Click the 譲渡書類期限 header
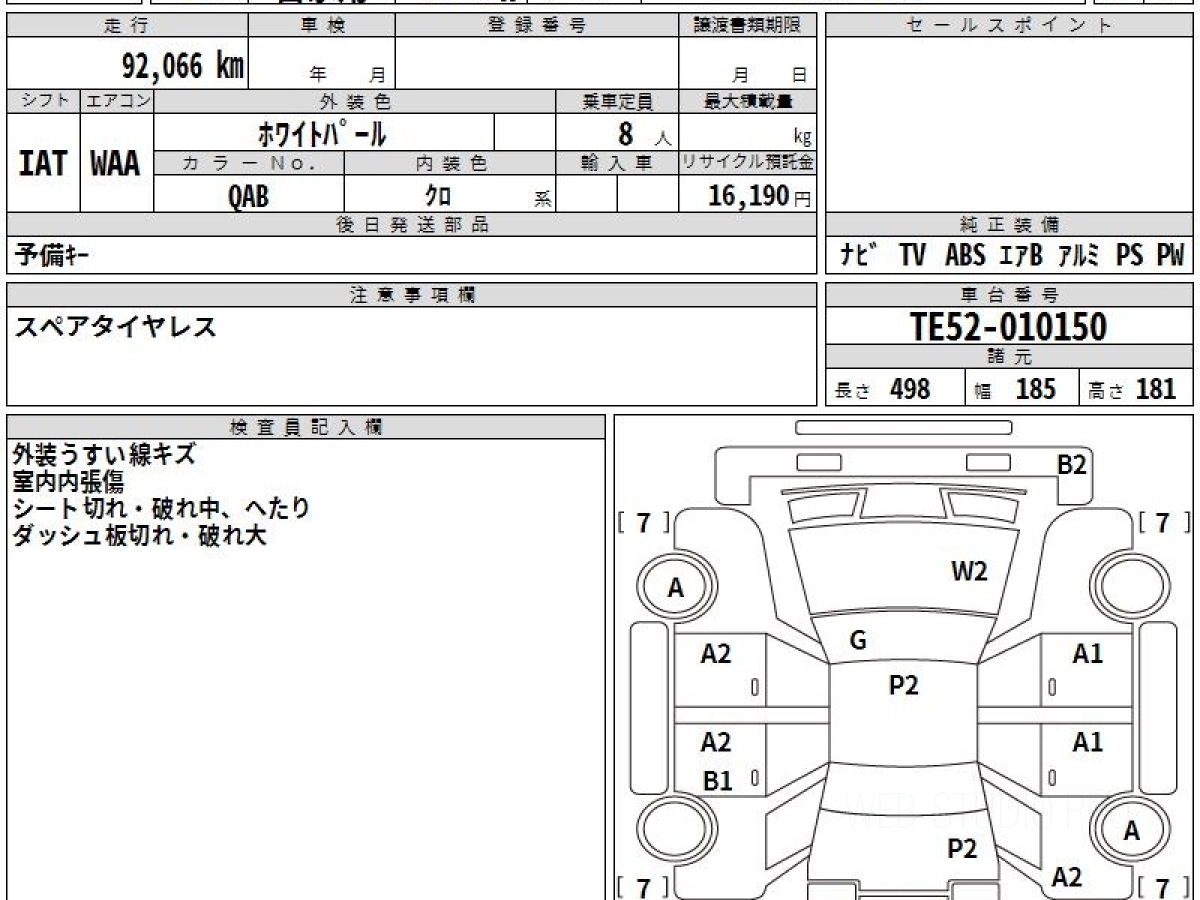 tap(748, 26)
